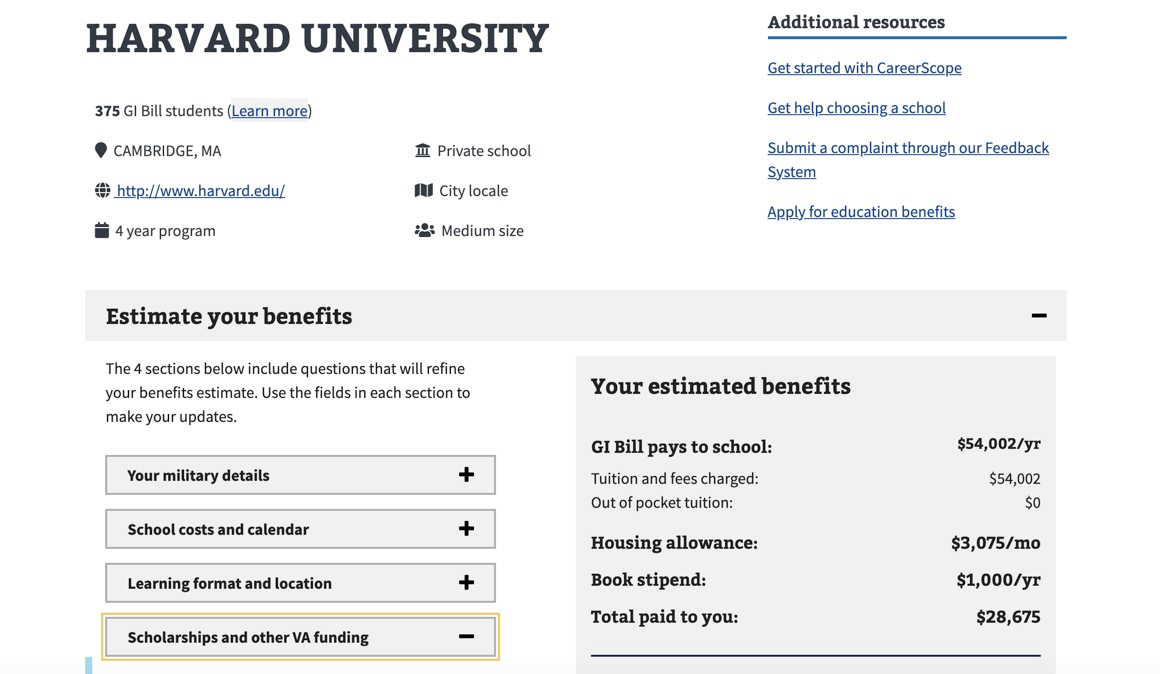Click the minus icon on Estimate your benefits

coord(1039,316)
